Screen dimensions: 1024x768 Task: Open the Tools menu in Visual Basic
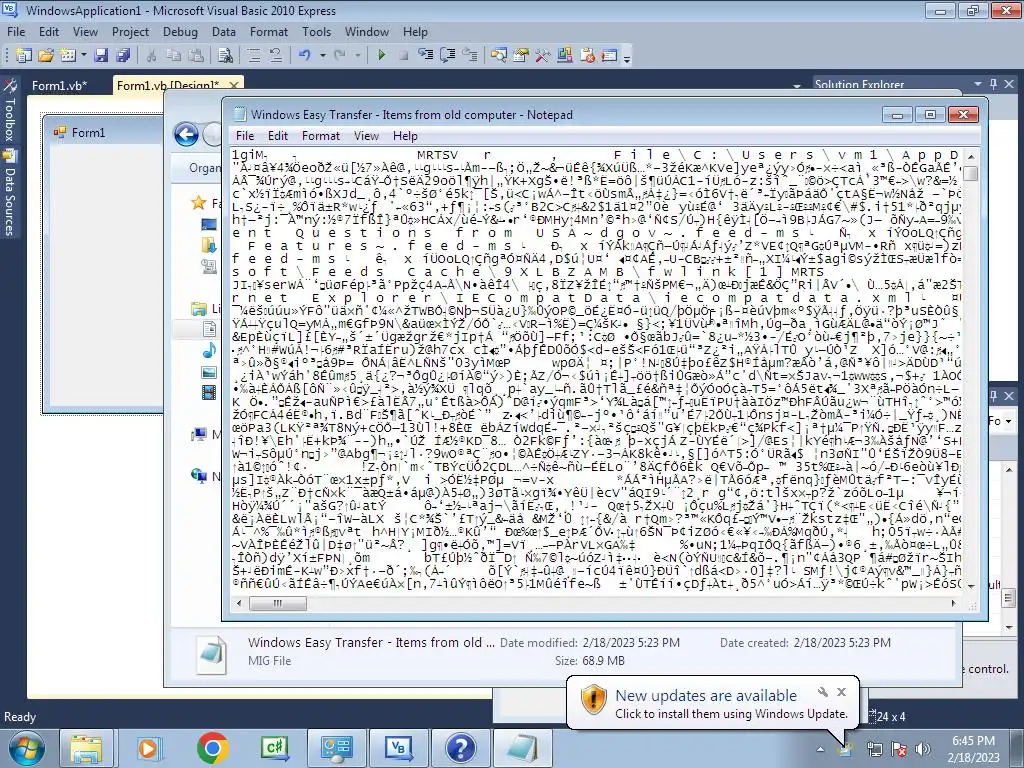tap(316, 32)
